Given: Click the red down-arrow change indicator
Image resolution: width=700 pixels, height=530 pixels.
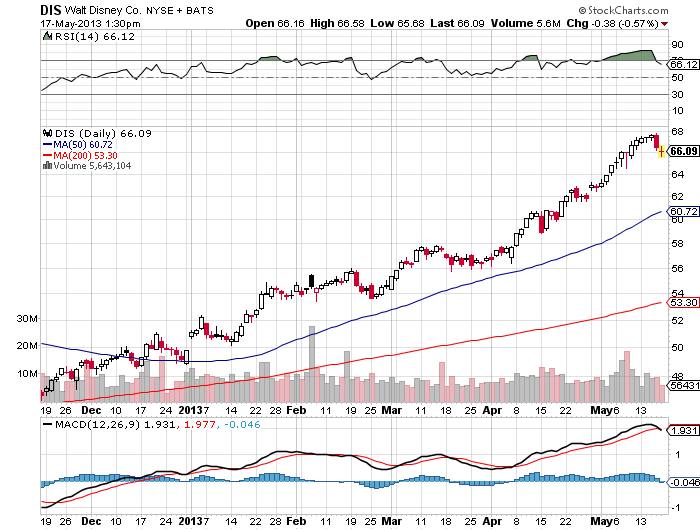Looking at the screenshot, I should (x=665, y=24).
